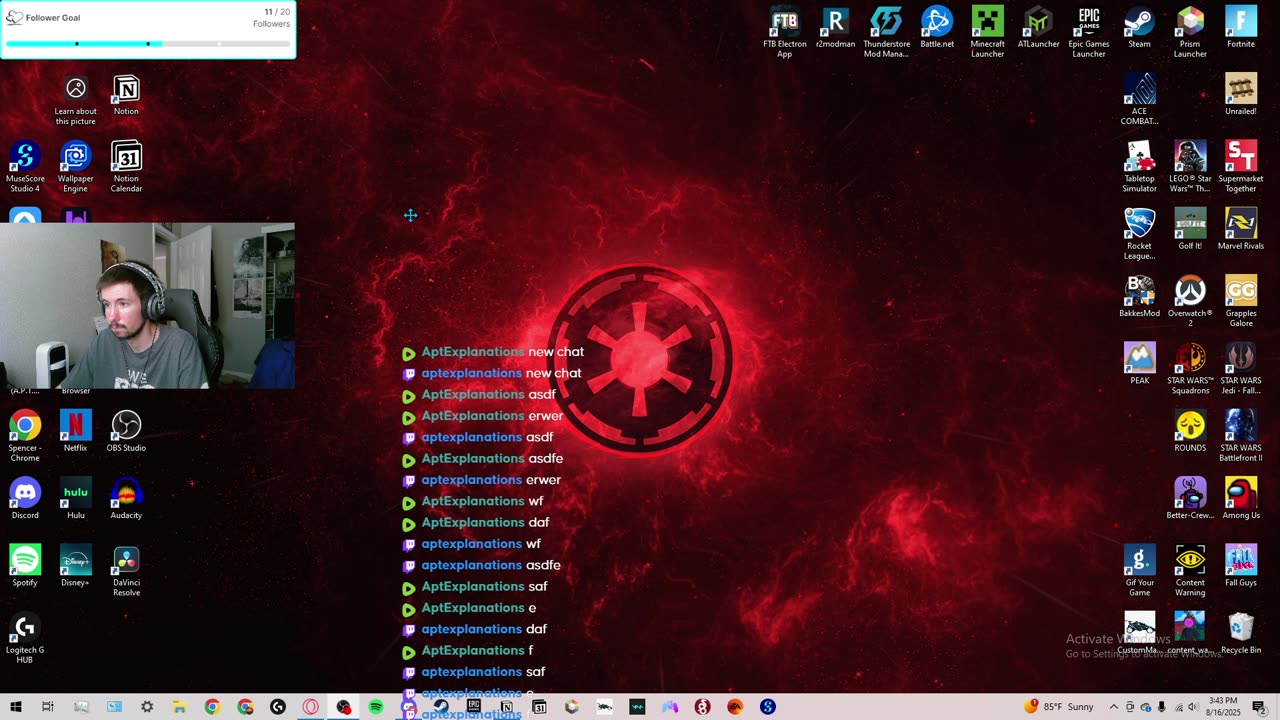Open File Explorer from the taskbar
Image resolution: width=1280 pixels, height=720 pixels.
pos(179,707)
